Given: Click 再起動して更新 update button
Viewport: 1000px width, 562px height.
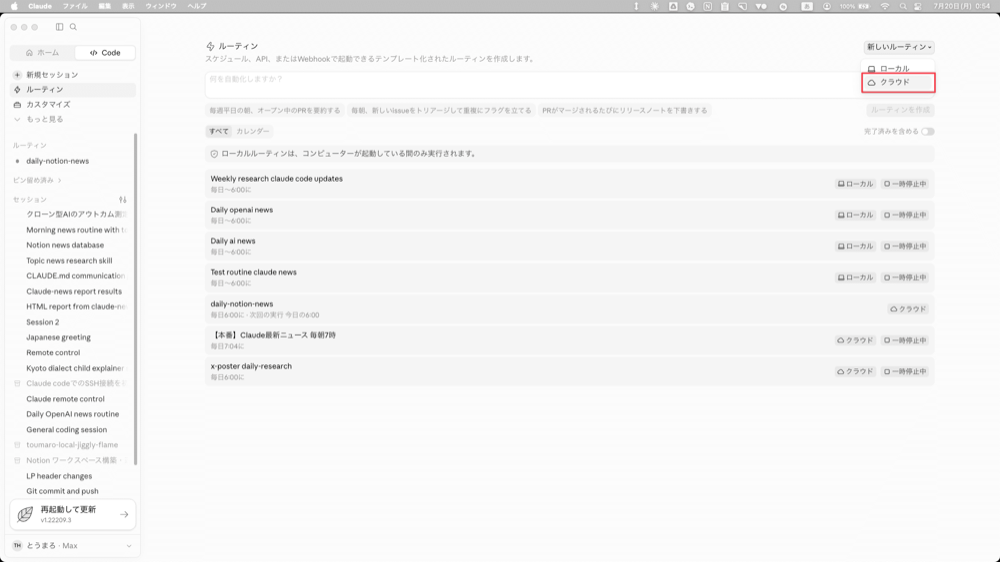Looking at the screenshot, I should pos(73,514).
